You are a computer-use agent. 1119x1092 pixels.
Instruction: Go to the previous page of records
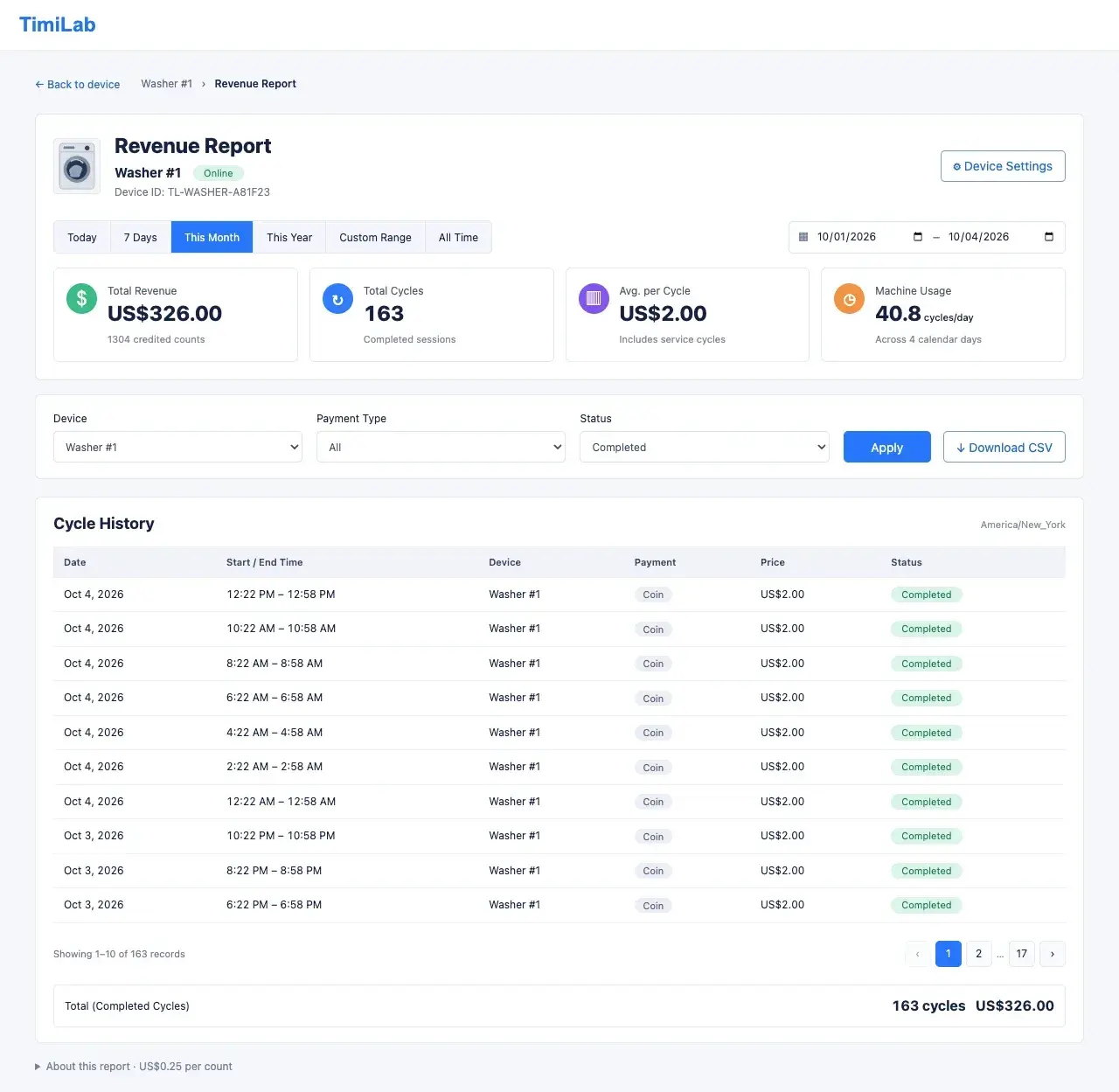click(x=918, y=954)
